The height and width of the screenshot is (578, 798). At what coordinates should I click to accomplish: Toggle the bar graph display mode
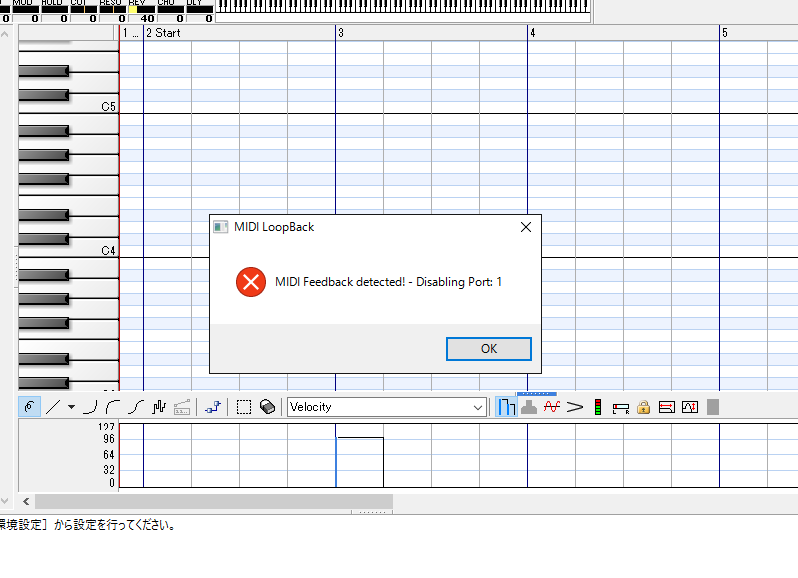click(506, 407)
